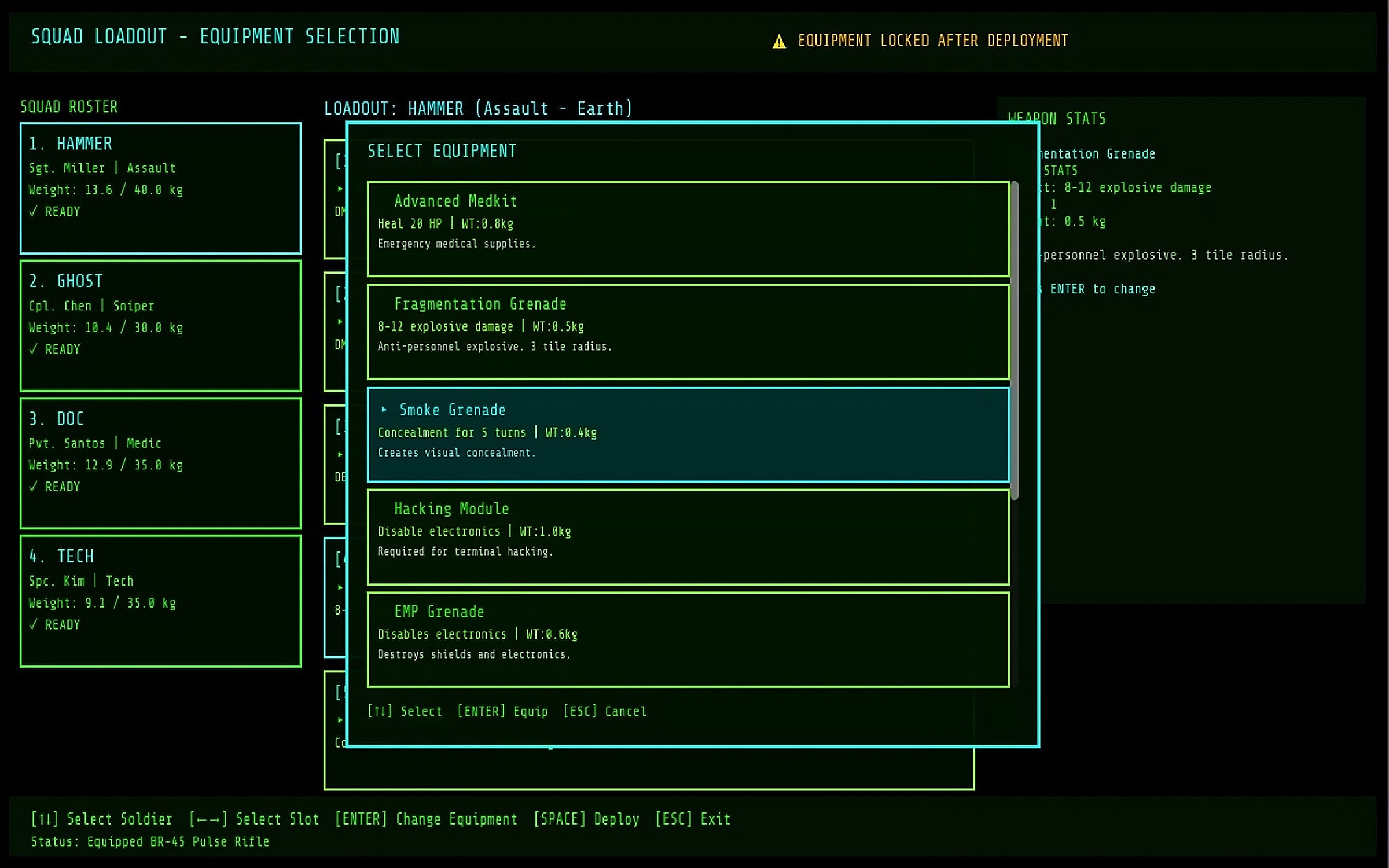Click [ESC] Exit in bottom bar
The width and height of the screenshot is (1389, 868).
(693, 819)
